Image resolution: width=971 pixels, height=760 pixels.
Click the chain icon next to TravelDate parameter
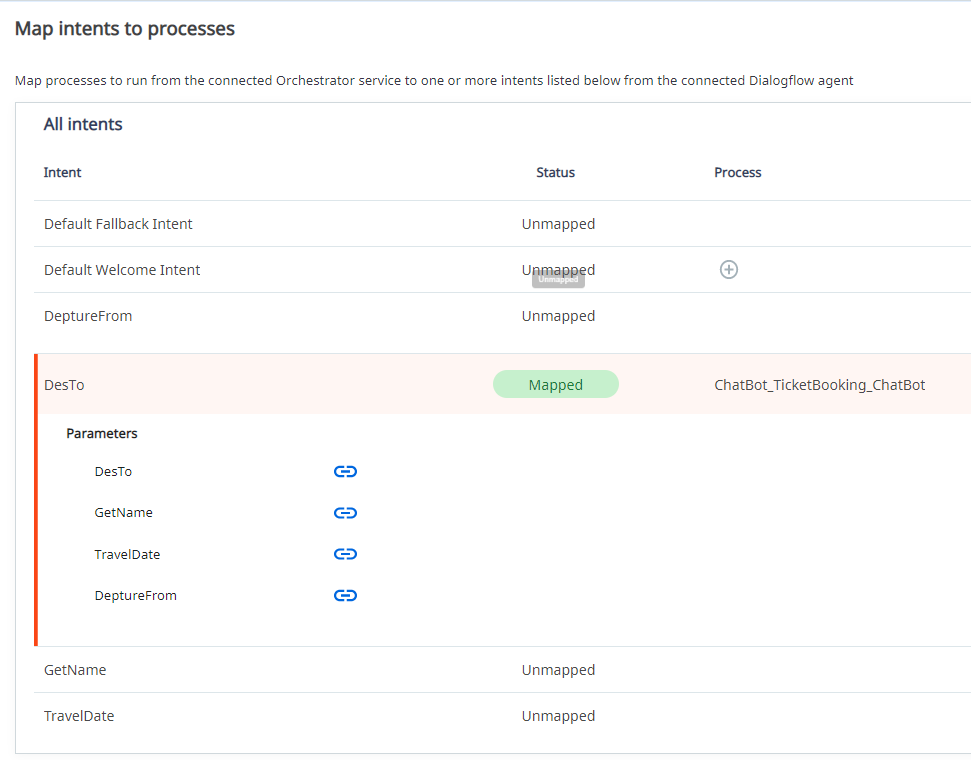[x=345, y=554]
